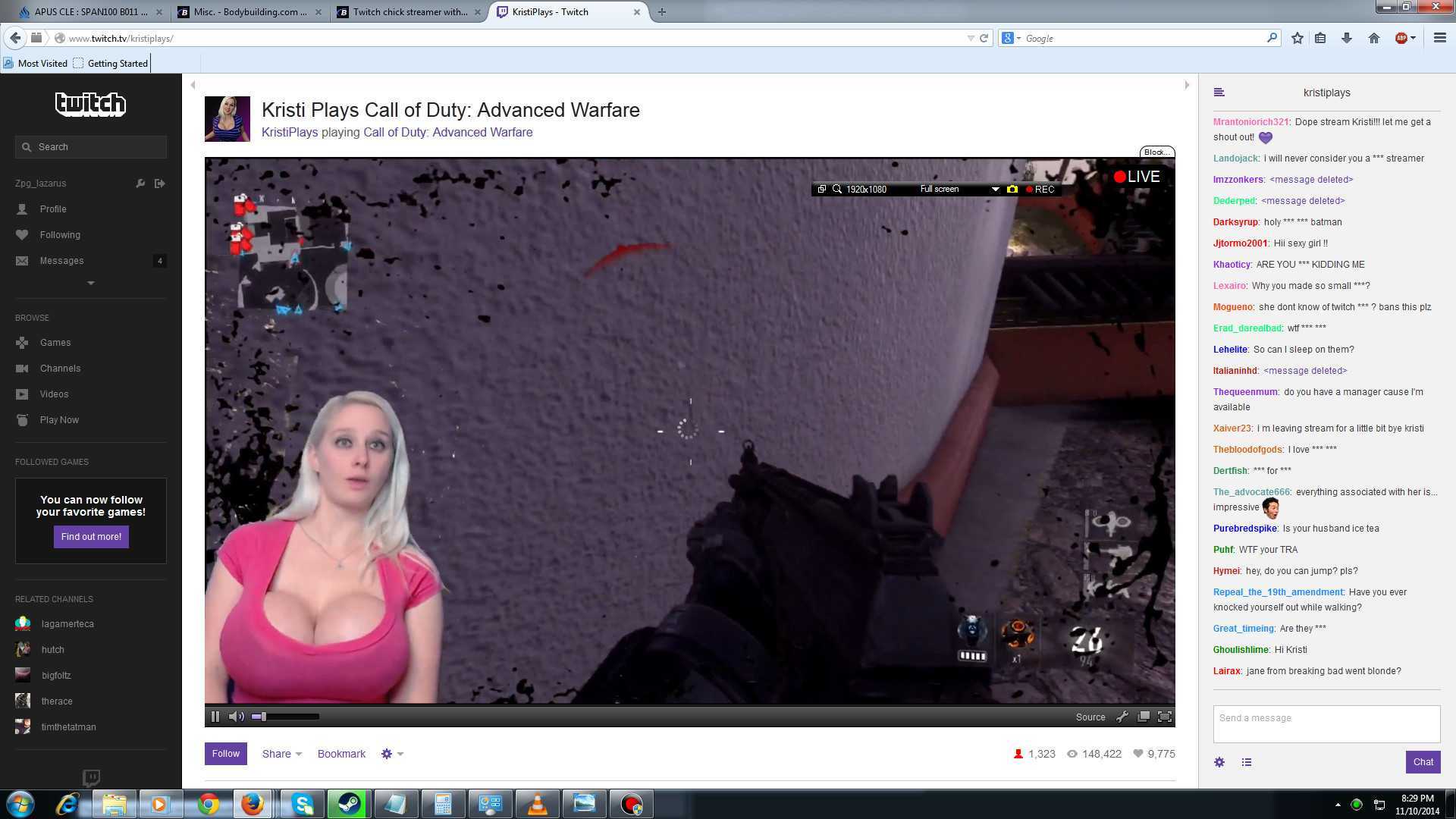The width and height of the screenshot is (1456, 819).
Task: Open the chat rooms list icon
Action: point(1219,93)
